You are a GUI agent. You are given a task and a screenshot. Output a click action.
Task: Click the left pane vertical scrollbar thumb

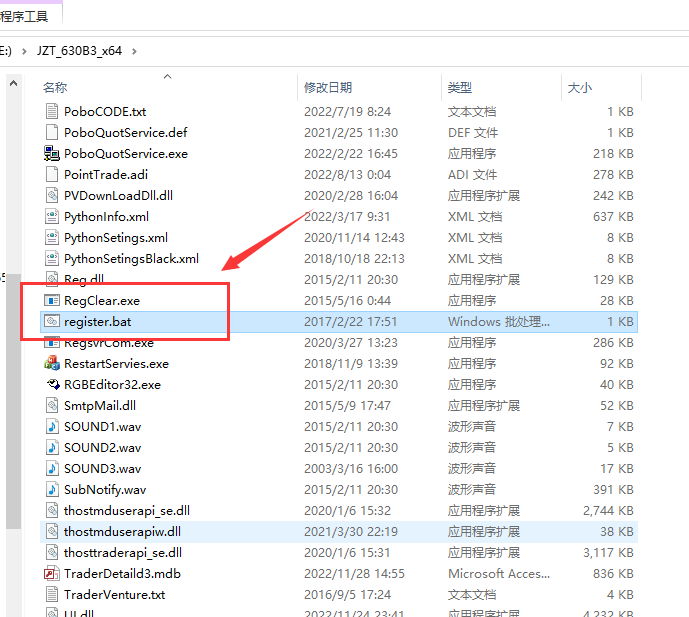click(x=14, y=401)
